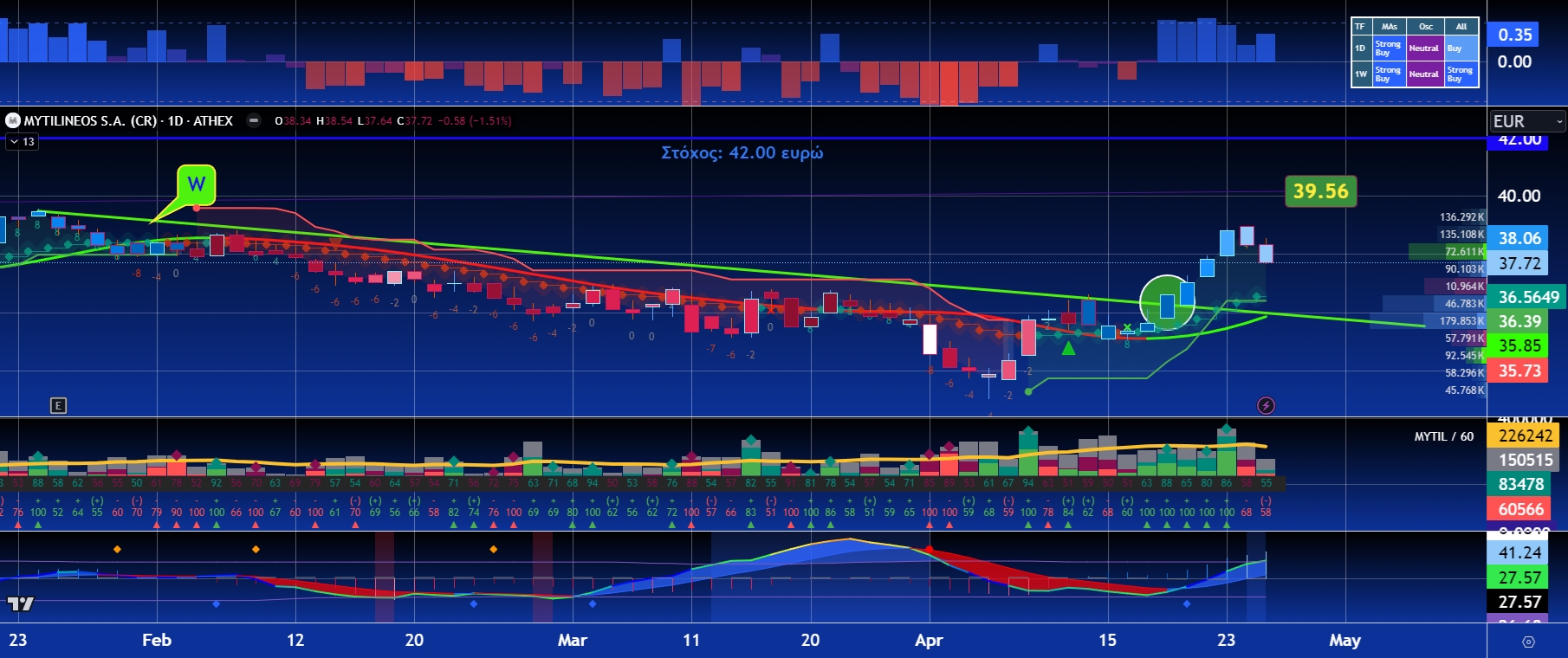The height and width of the screenshot is (658, 1568).
Task: Click the 36.5649 teal price tag
Action: click(1528, 297)
